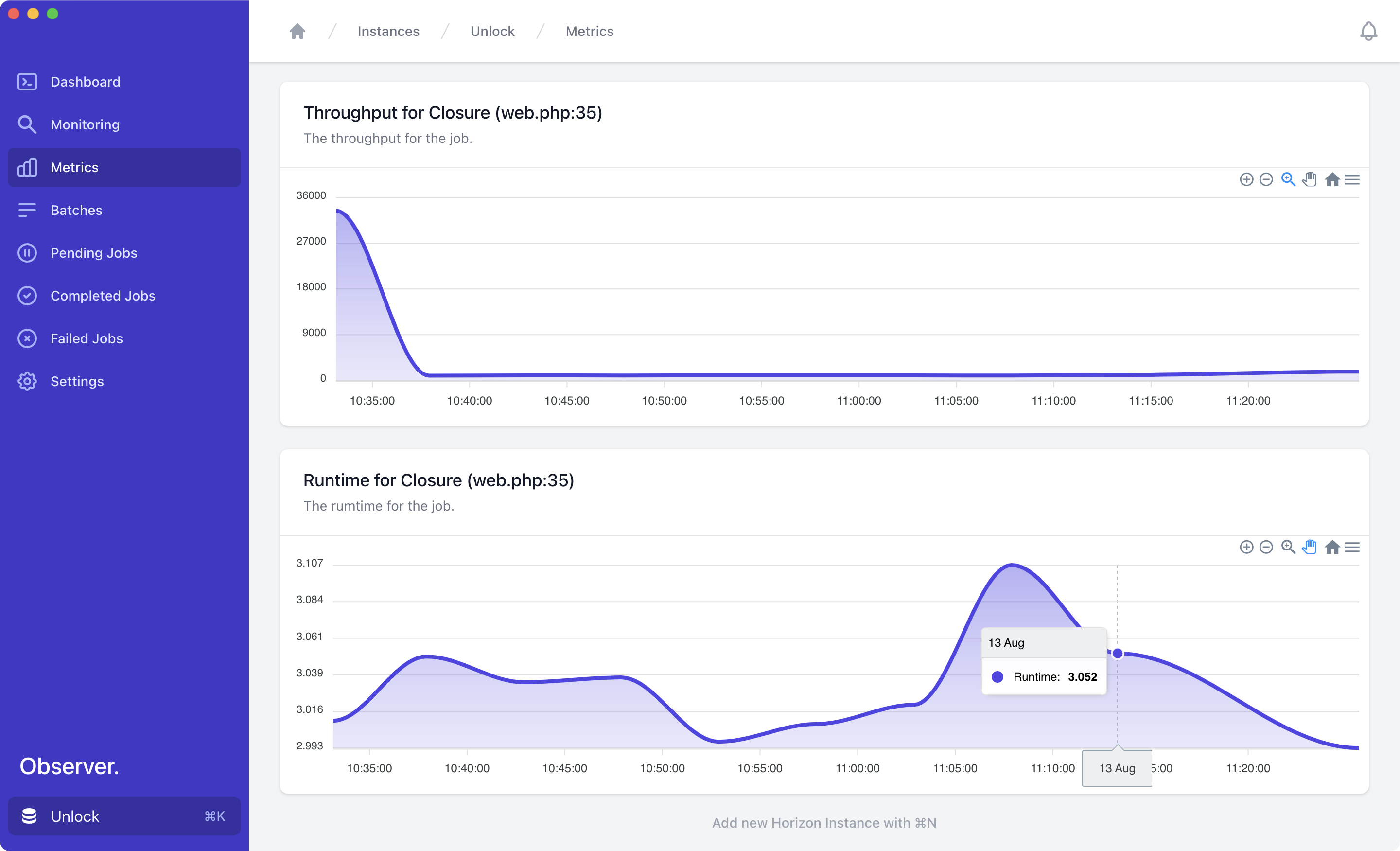1400x851 pixels.
Task: Open the Throughput chart hamburger menu
Action: coord(1352,179)
